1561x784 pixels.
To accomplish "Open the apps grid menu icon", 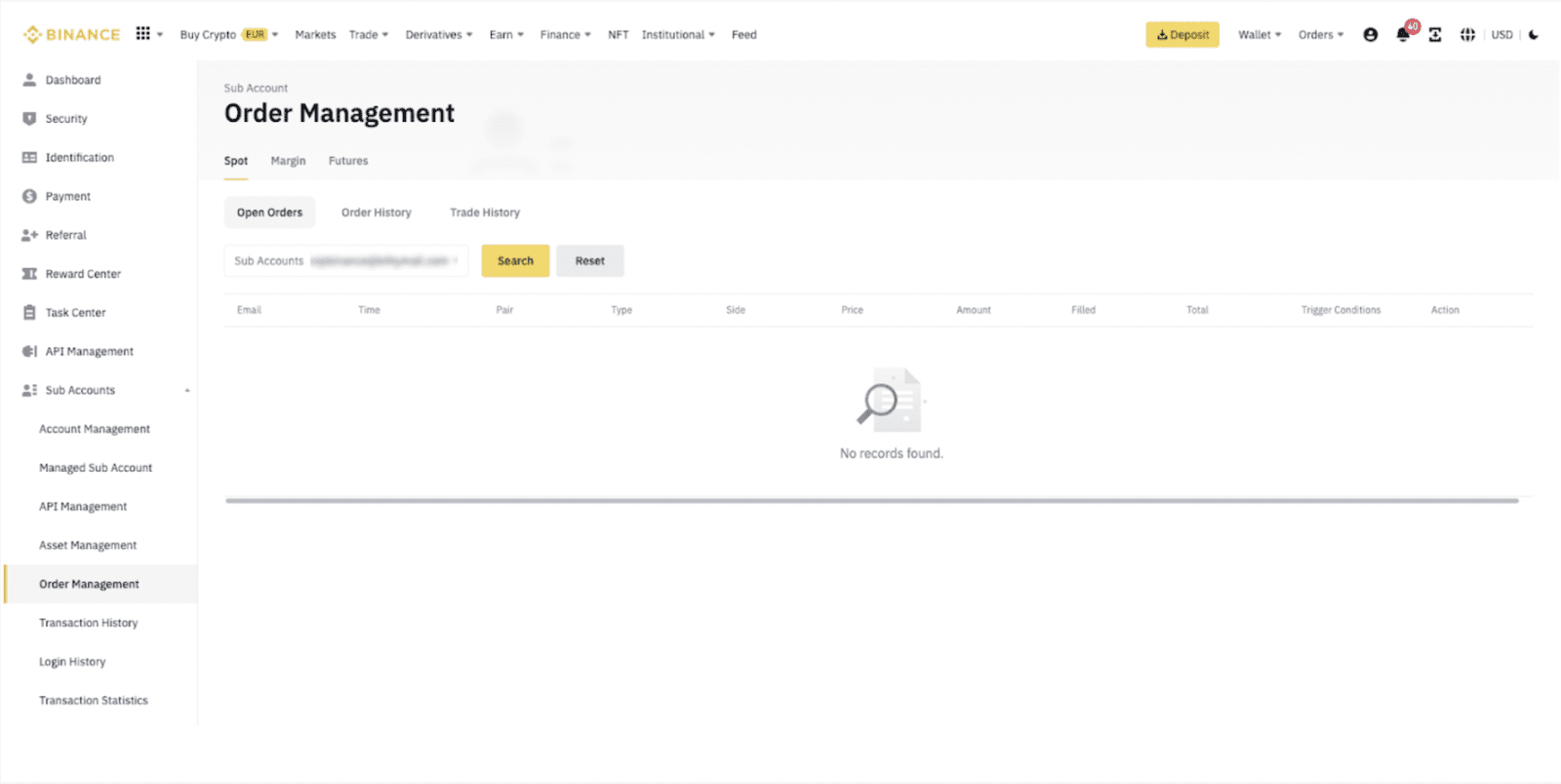I will (143, 34).
